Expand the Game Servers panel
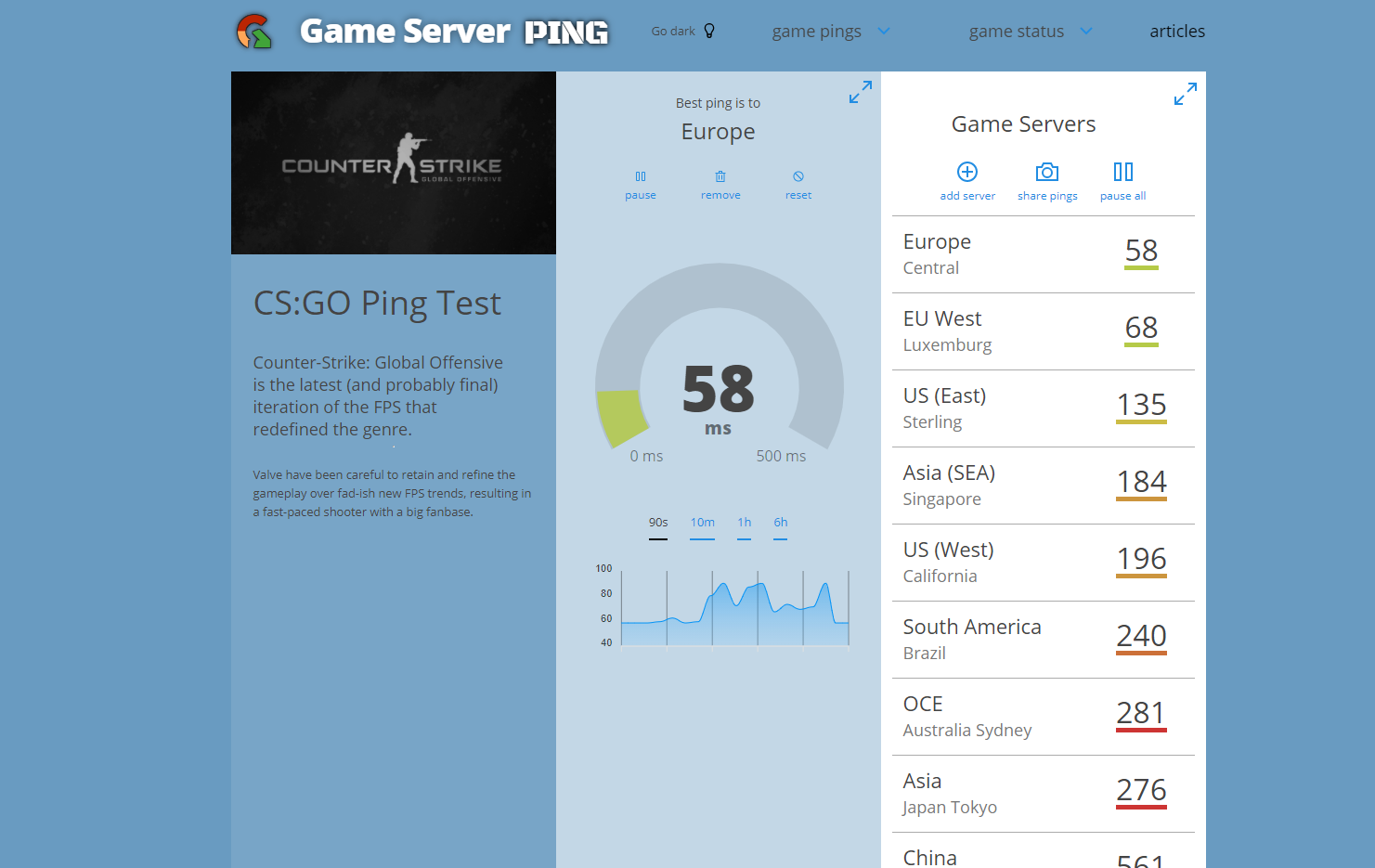 1186,94
